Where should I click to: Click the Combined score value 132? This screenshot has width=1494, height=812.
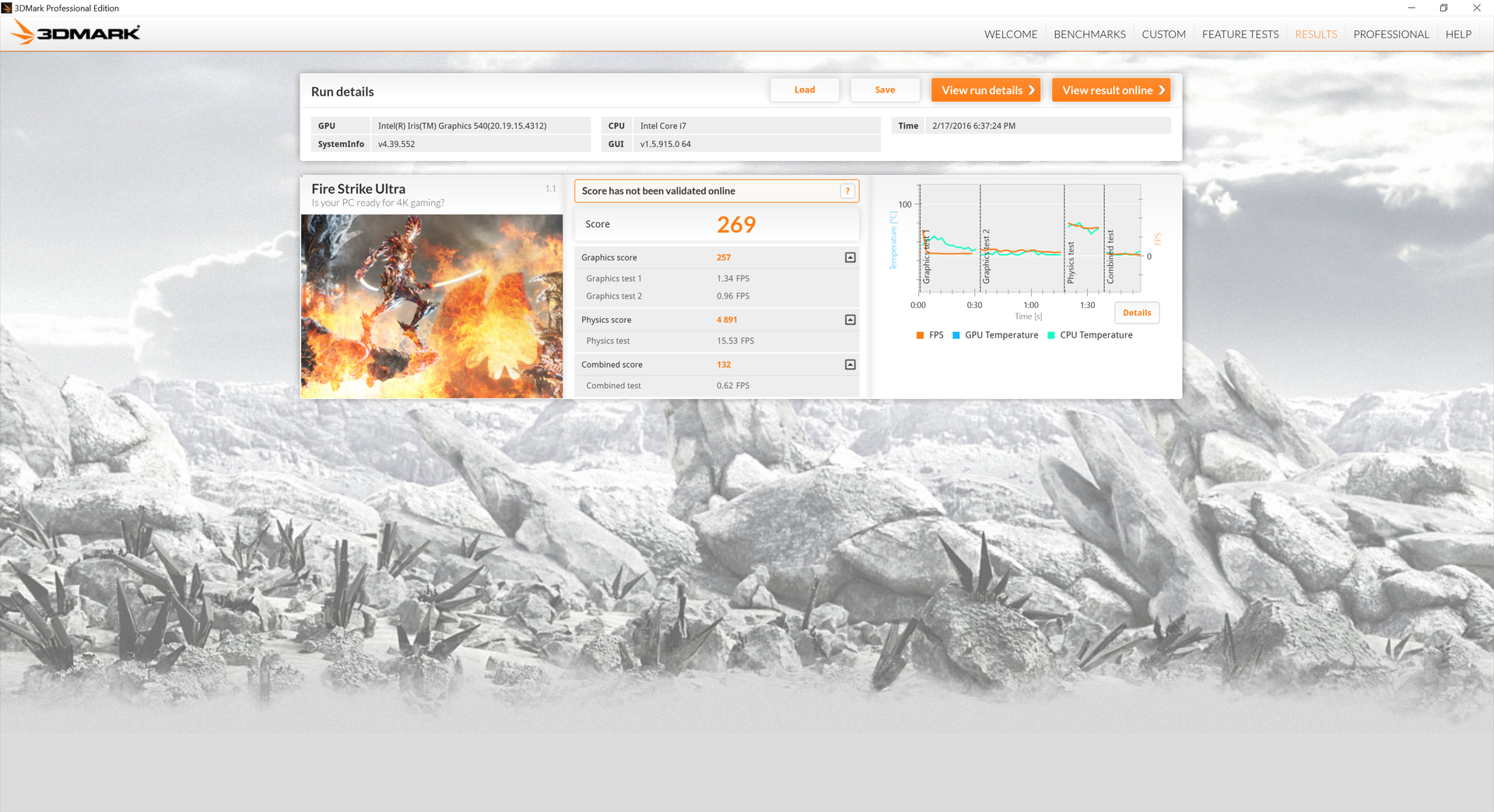tap(724, 365)
